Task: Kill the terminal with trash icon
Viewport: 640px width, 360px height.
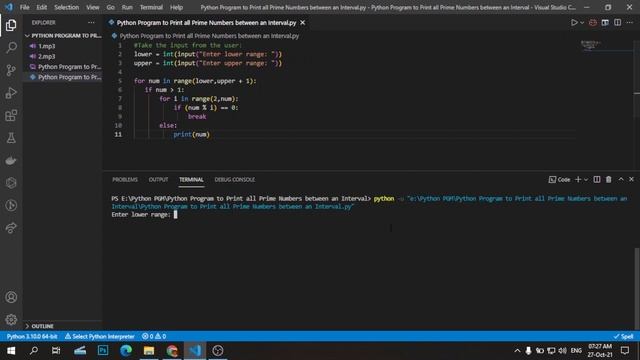Action: click(609, 179)
